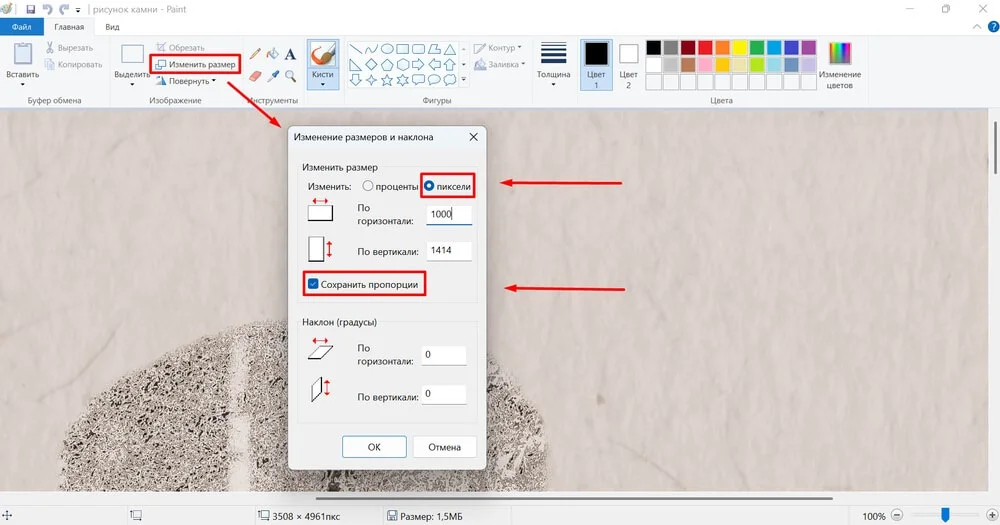Click the save icon in title bar
This screenshot has height=525, width=1000.
pyautogui.click(x=32, y=9)
